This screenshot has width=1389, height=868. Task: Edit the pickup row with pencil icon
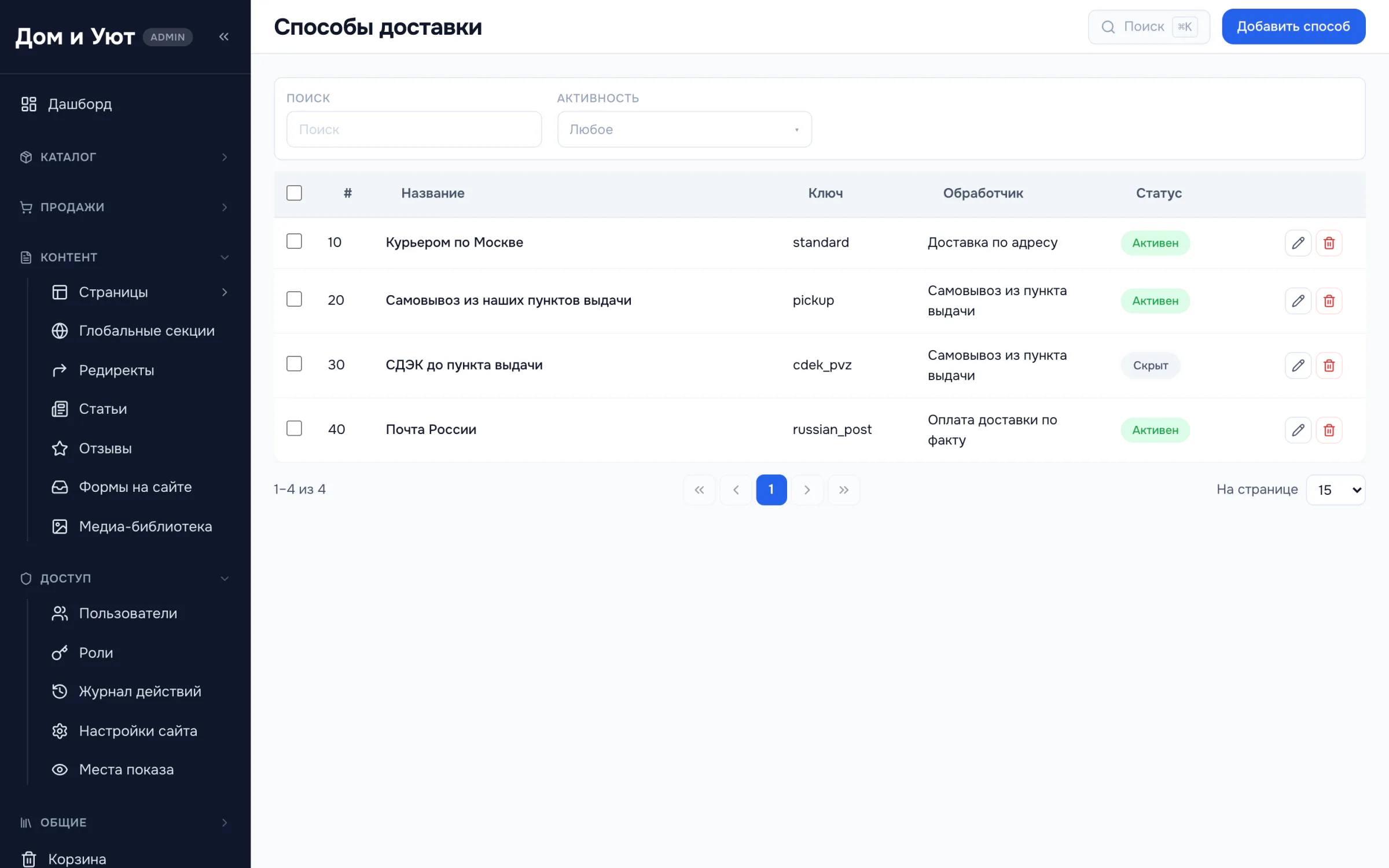tap(1298, 301)
